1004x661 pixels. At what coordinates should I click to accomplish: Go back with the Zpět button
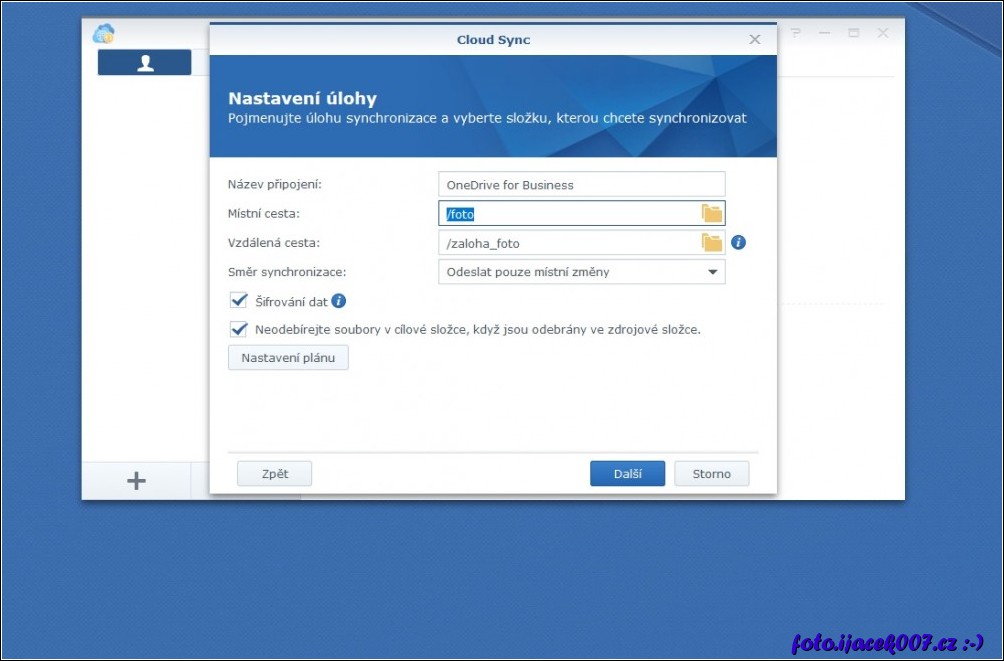274,474
